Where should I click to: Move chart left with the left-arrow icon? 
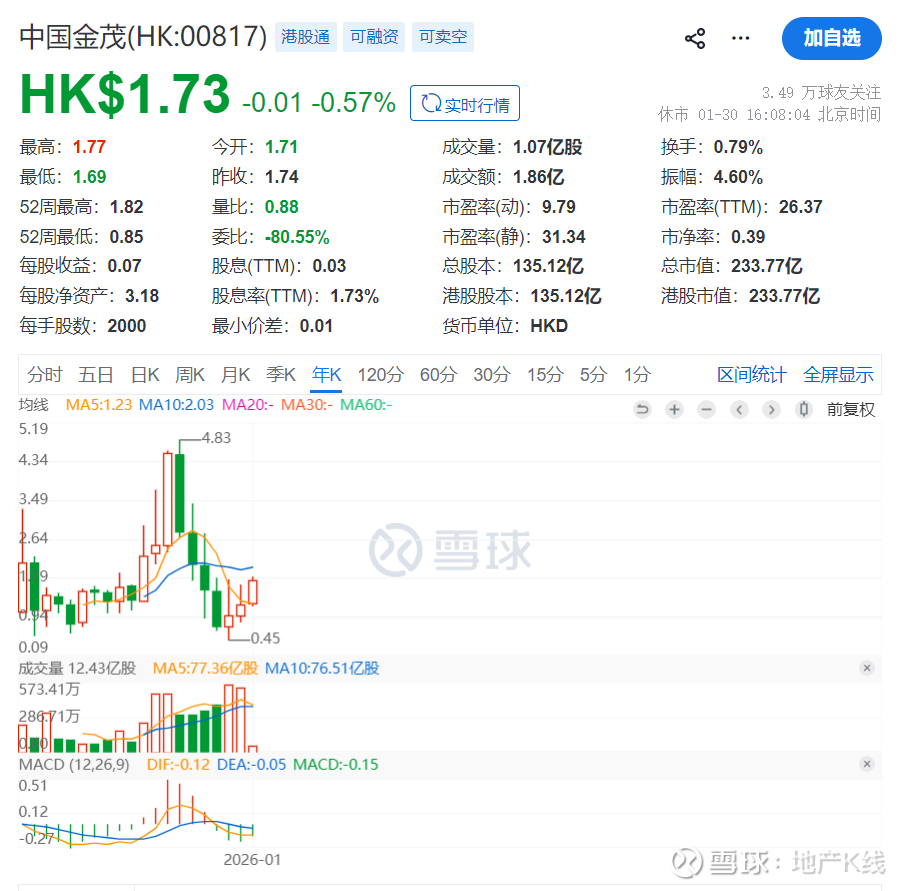[x=739, y=409]
